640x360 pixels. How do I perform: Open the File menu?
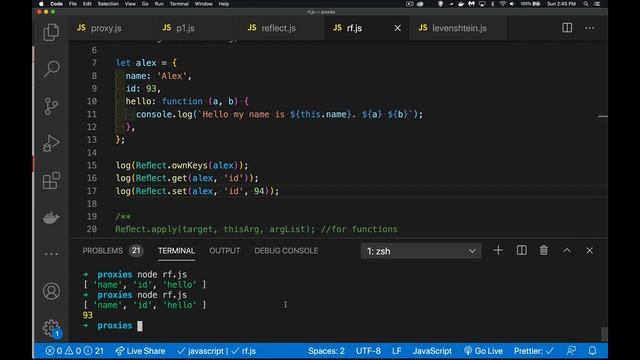(x=73, y=4)
